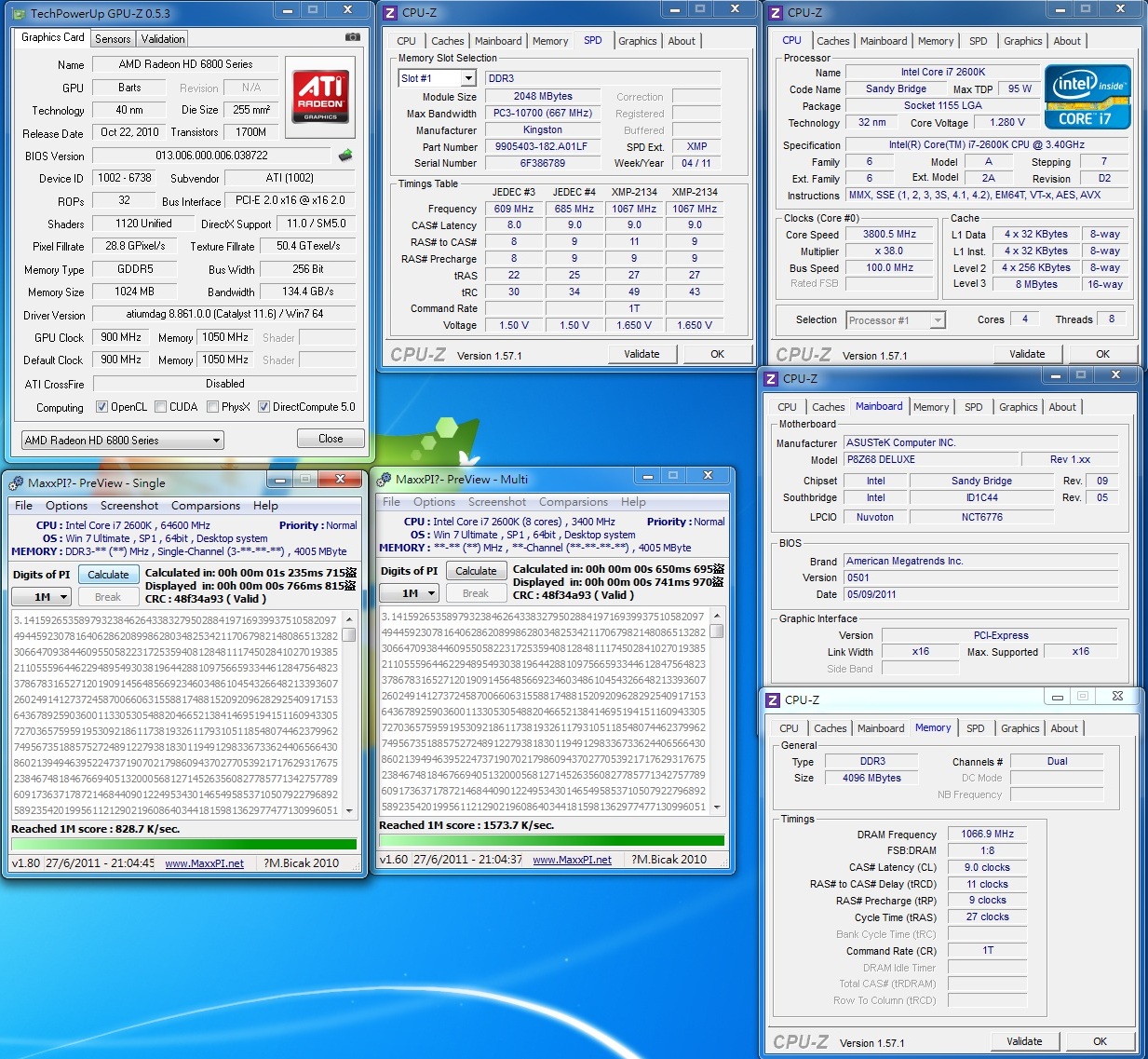The image size is (1148, 1059).
Task: Click the BIOS save chip icon
Action: [345, 156]
